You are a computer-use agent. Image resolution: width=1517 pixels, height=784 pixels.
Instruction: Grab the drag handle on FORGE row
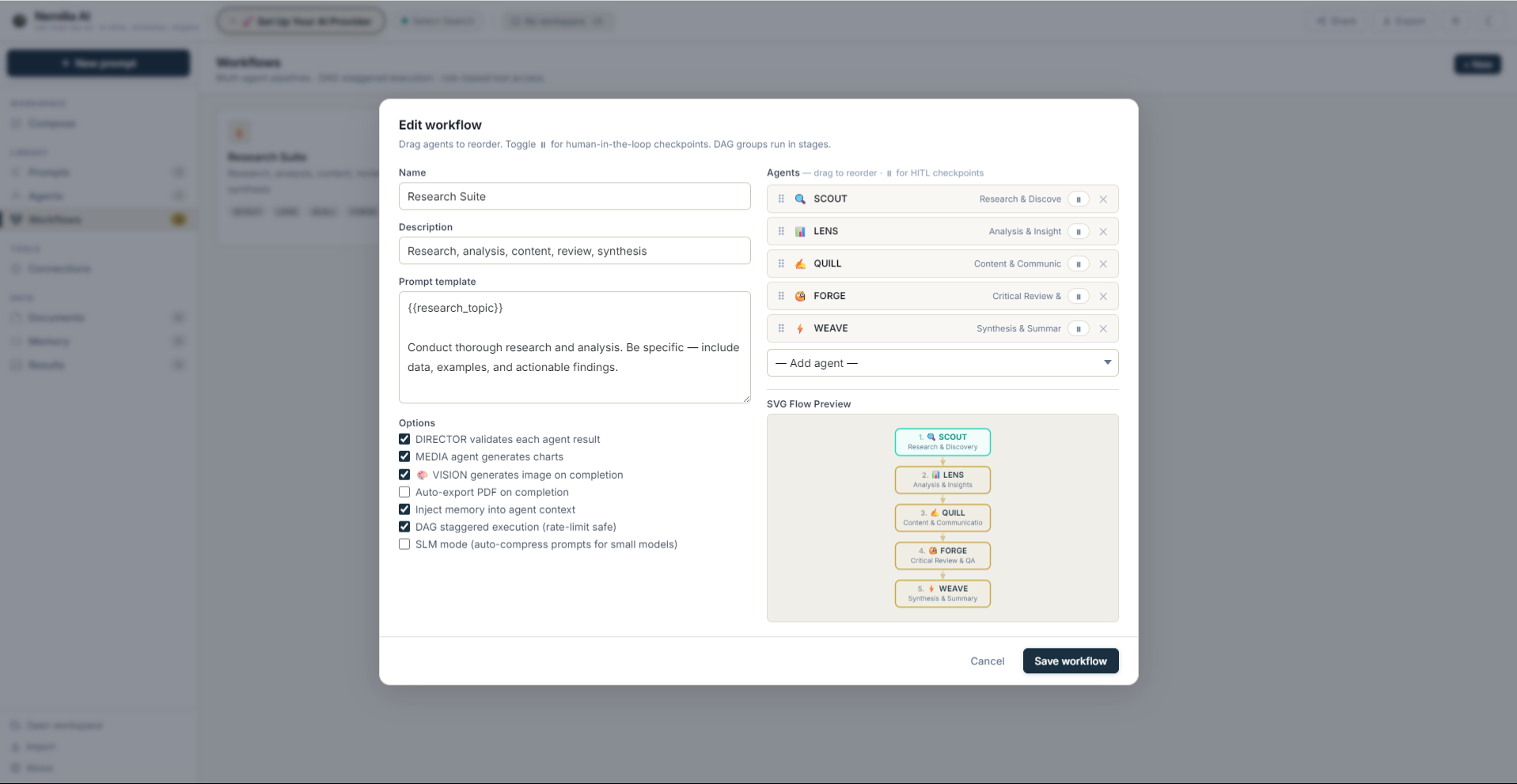(x=781, y=297)
